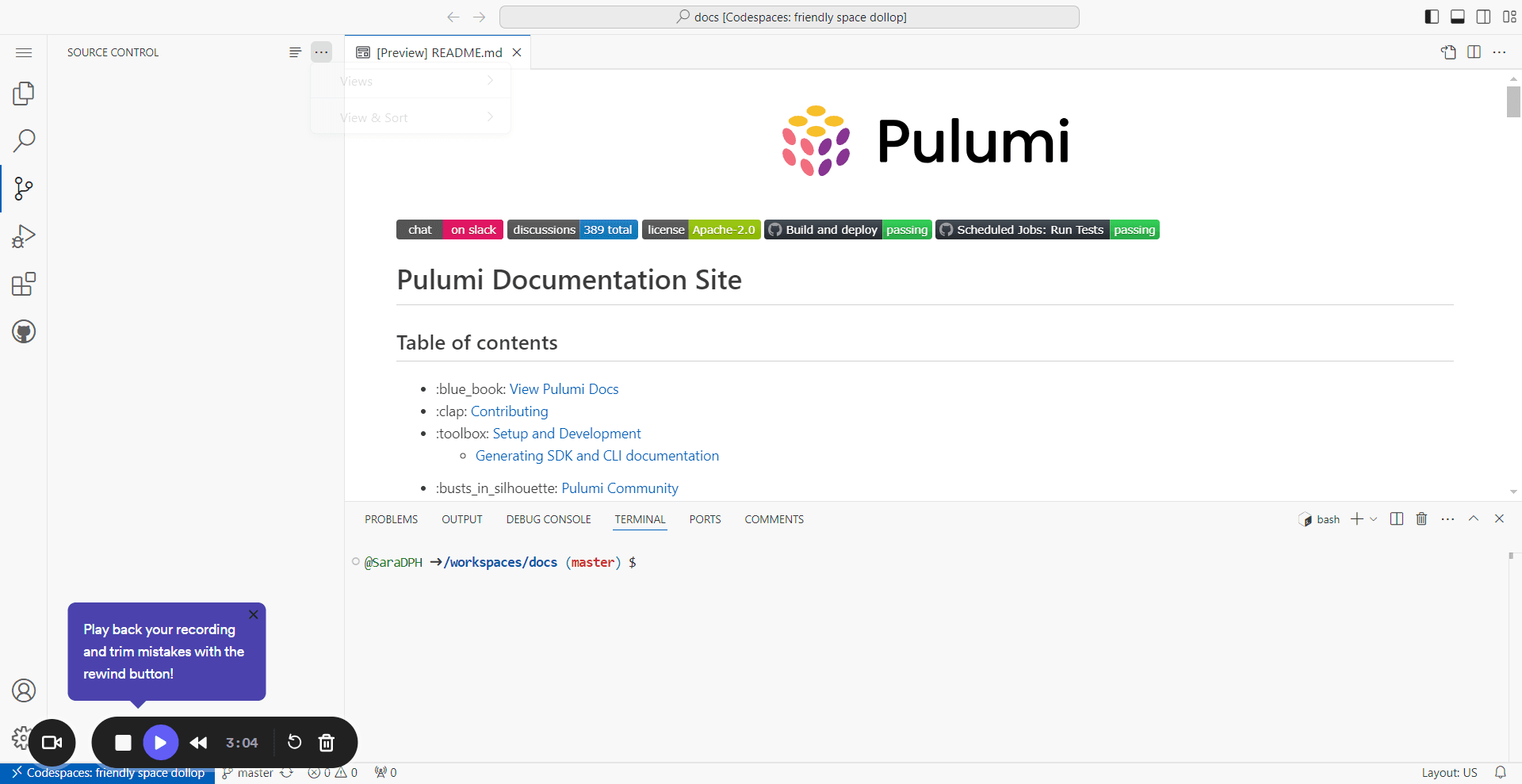The height and width of the screenshot is (784, 1522).
Task: Open the Run and Debug view
Action: click(x=24, y=236)
